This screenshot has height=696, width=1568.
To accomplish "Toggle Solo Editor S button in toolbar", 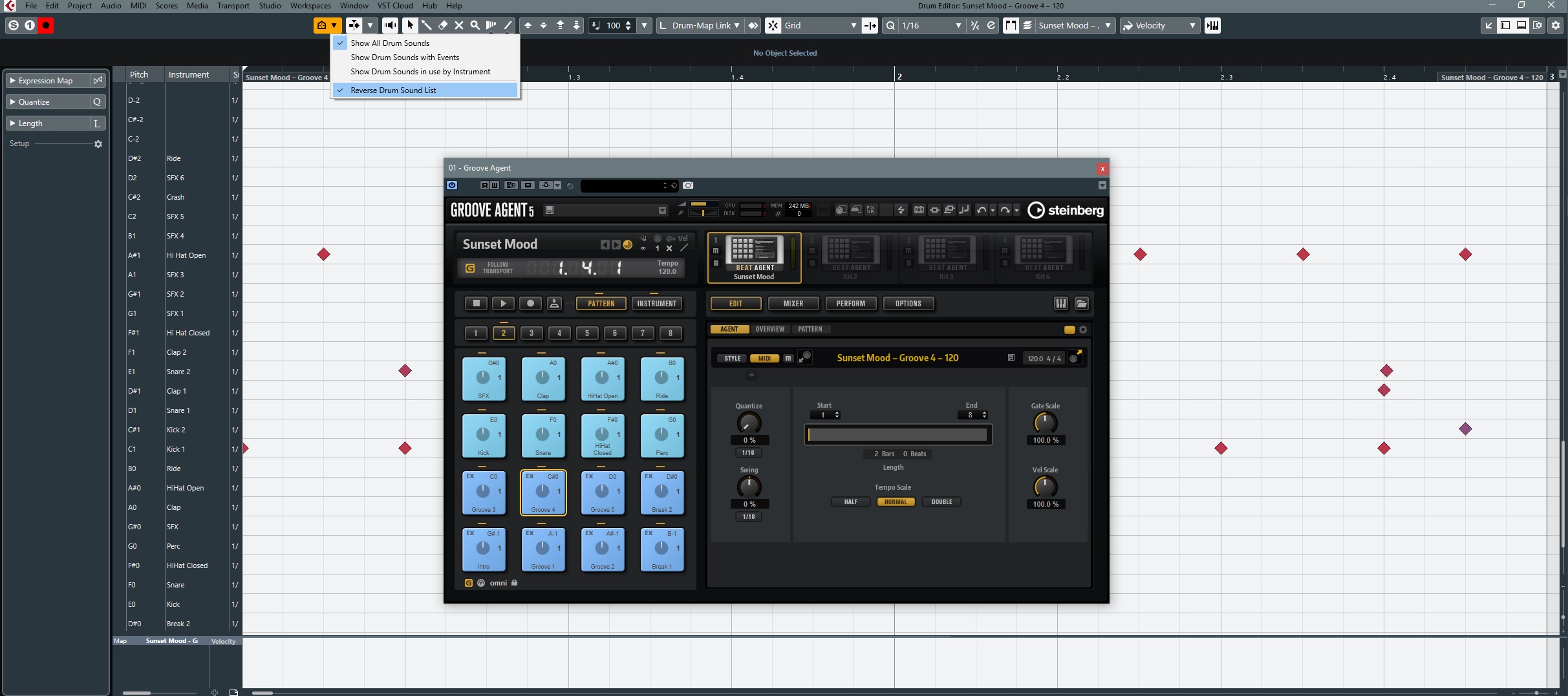I will pyautogui.click(x=14, y=25).
